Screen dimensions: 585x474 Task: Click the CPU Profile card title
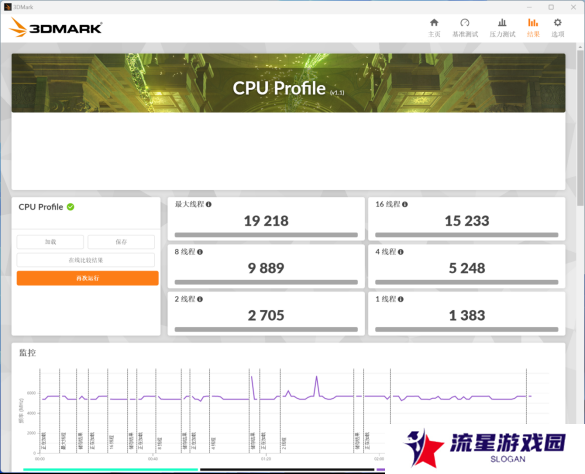coord(41,207)
